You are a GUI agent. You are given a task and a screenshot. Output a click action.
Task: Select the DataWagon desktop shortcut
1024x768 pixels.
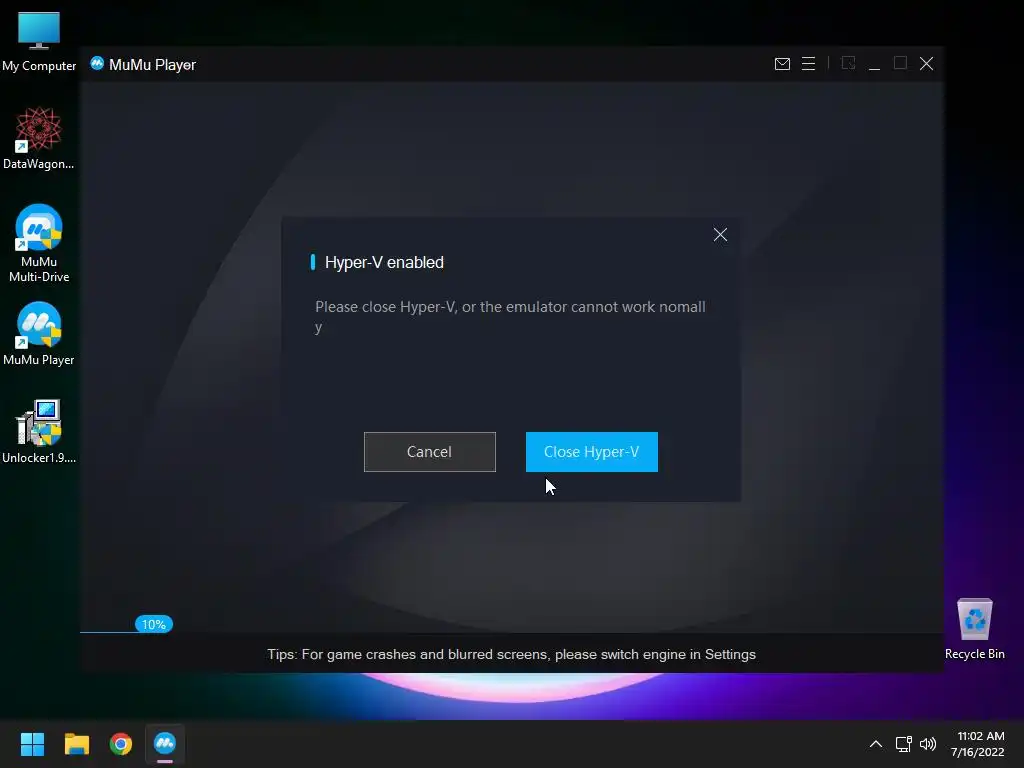tap(39, 138)
